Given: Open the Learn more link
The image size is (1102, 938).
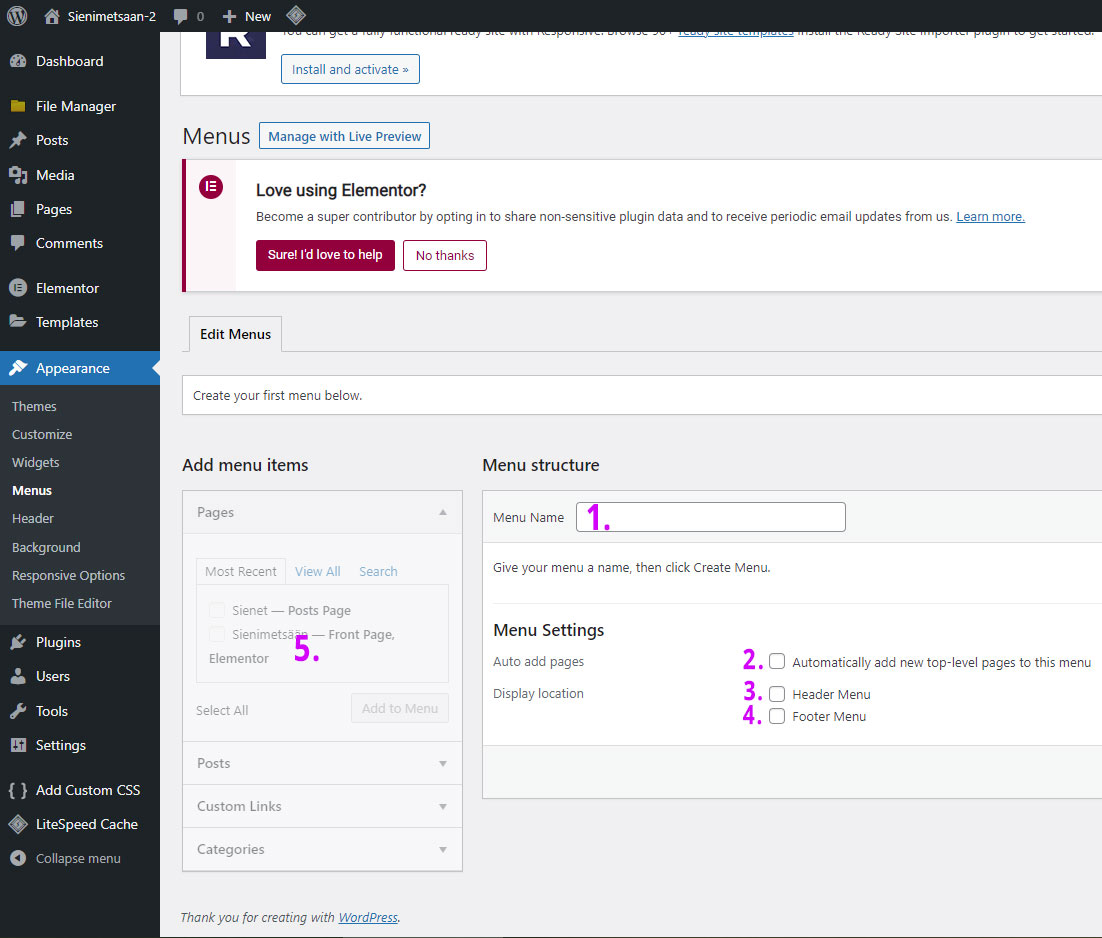Looking at the screenshot, I should tap(990, 216).
